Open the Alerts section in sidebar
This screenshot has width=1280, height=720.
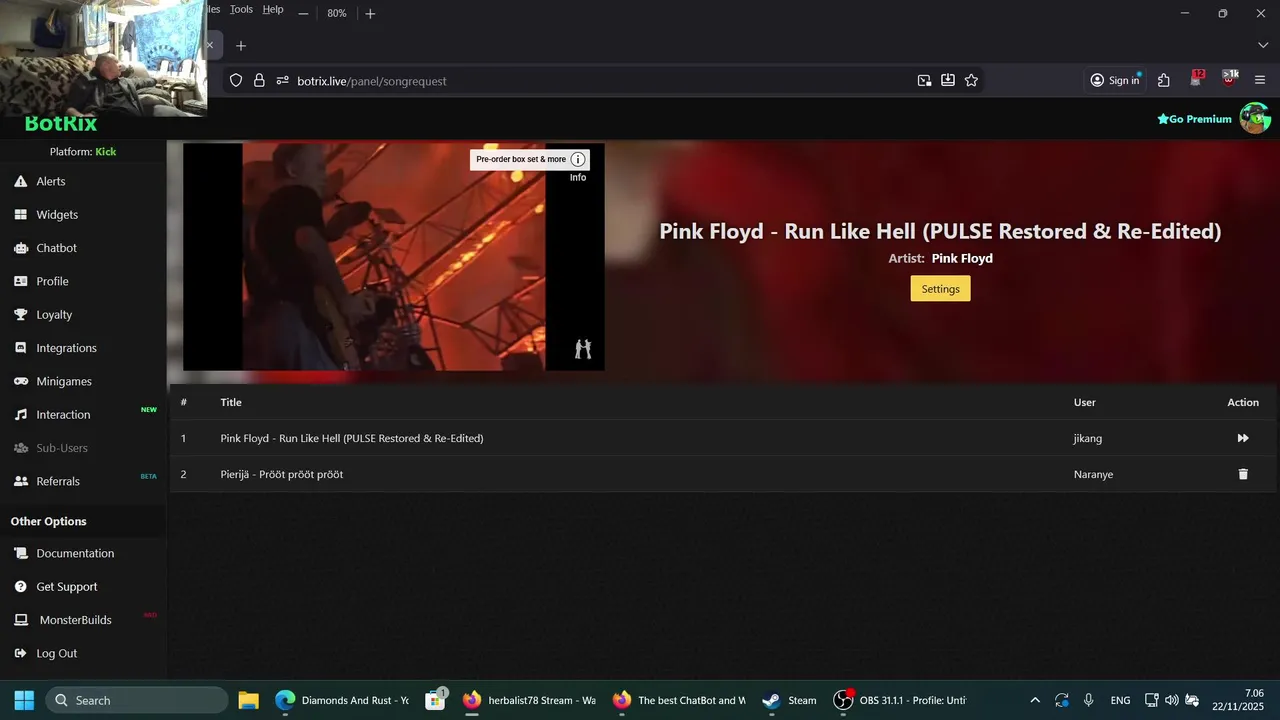click(51, 181)
